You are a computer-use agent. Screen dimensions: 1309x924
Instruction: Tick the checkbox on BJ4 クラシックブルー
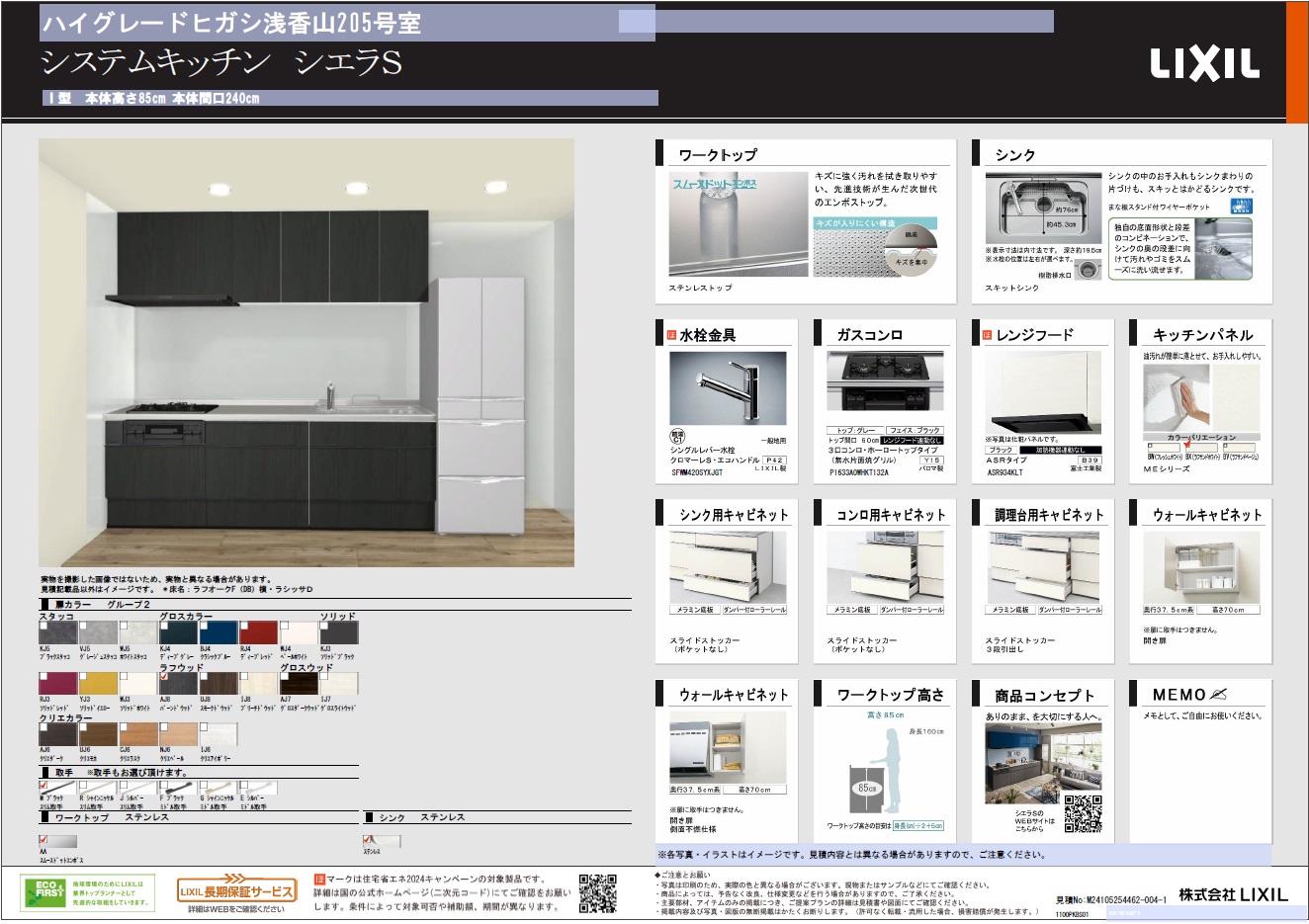(205, 627)
